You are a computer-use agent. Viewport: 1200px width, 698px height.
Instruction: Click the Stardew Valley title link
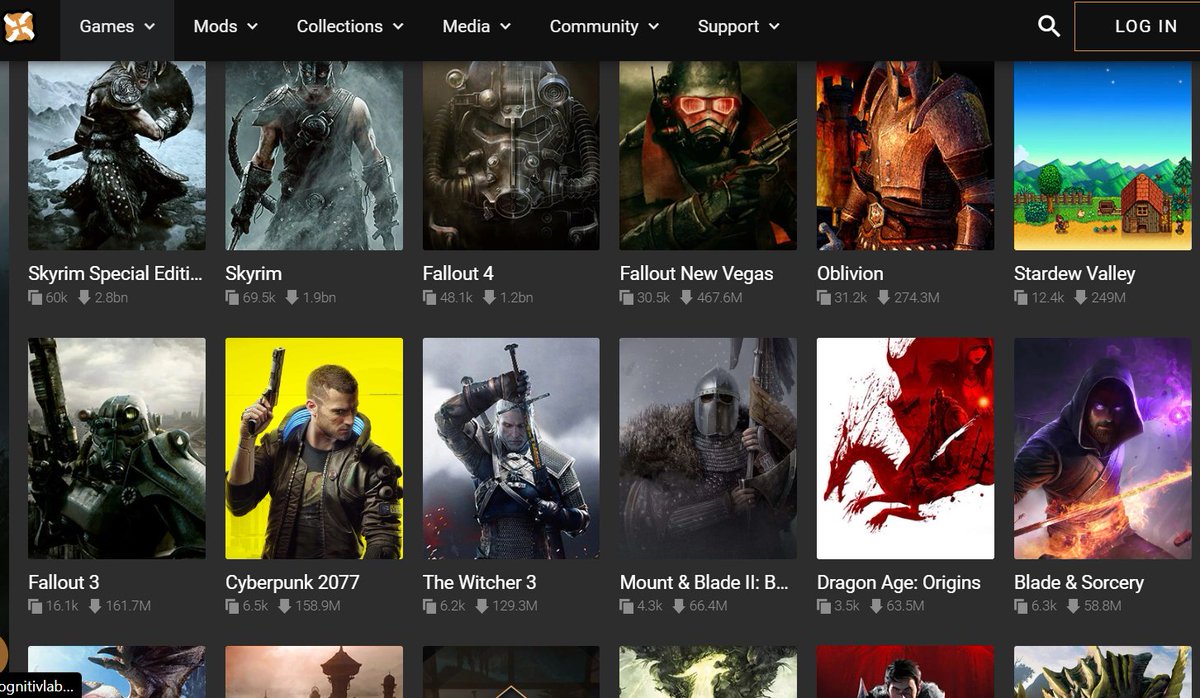point(1074,273)
